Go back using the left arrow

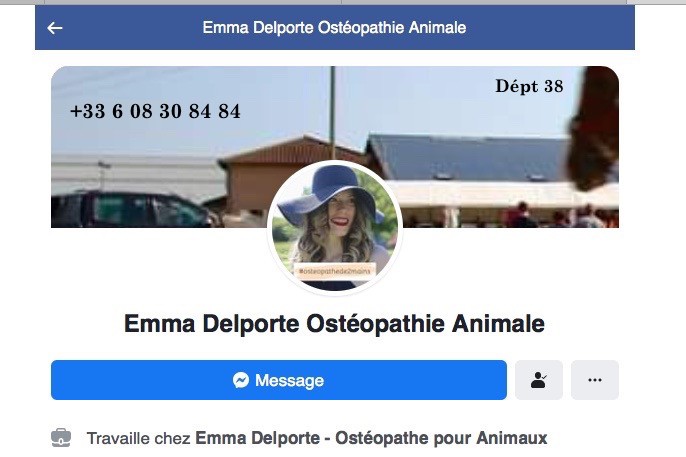click(x=55, y=28)
